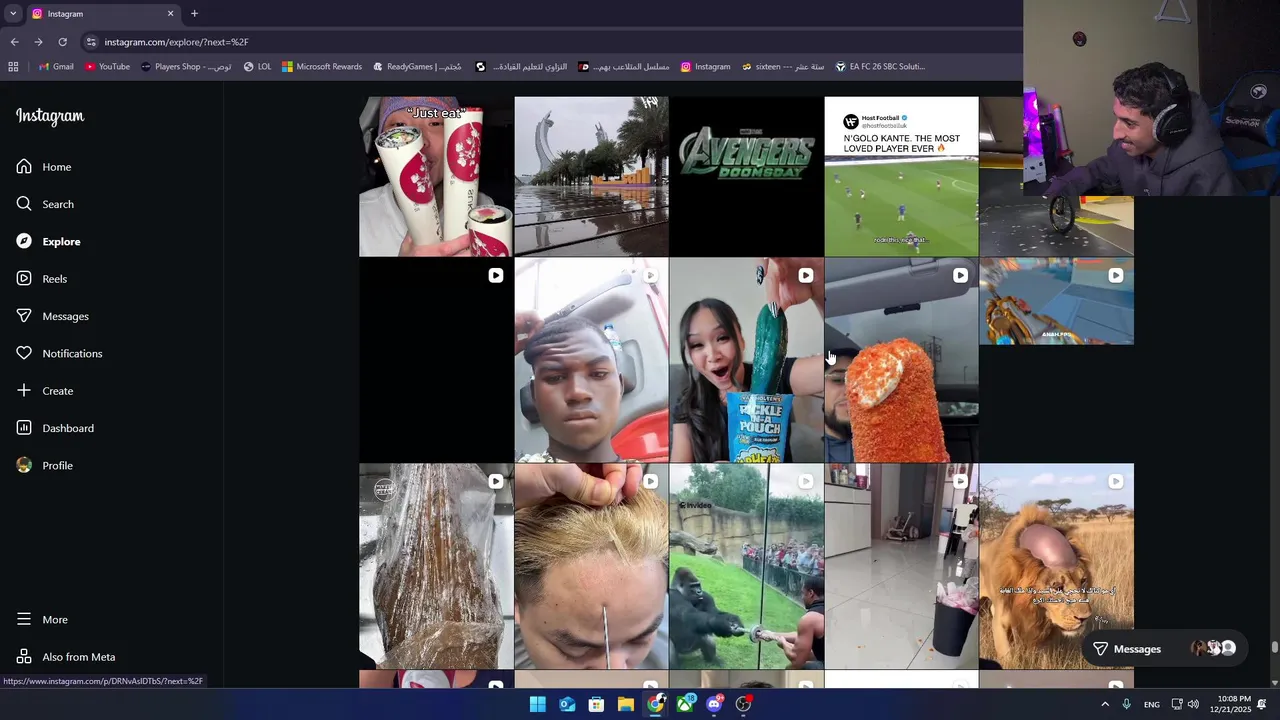Open the sixteen bookmark

[x=783, y=67]
